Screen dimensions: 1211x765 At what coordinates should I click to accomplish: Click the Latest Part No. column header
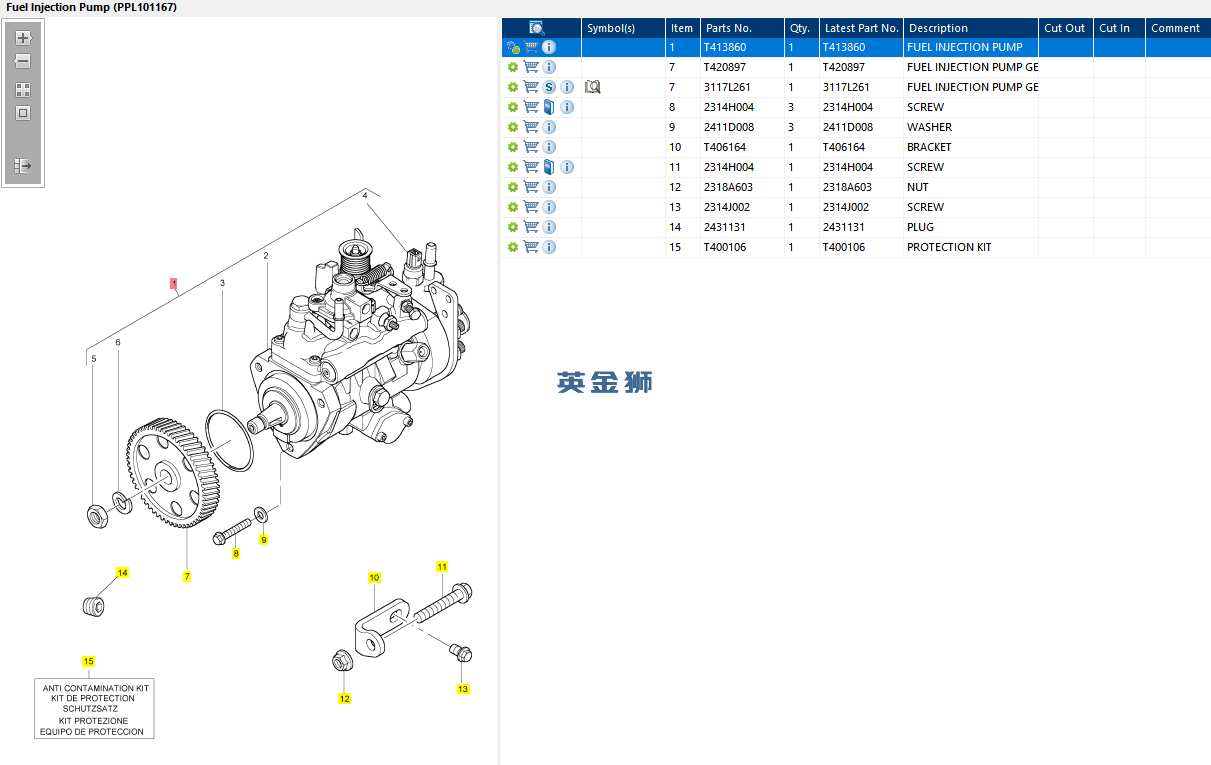click(861, 28)
